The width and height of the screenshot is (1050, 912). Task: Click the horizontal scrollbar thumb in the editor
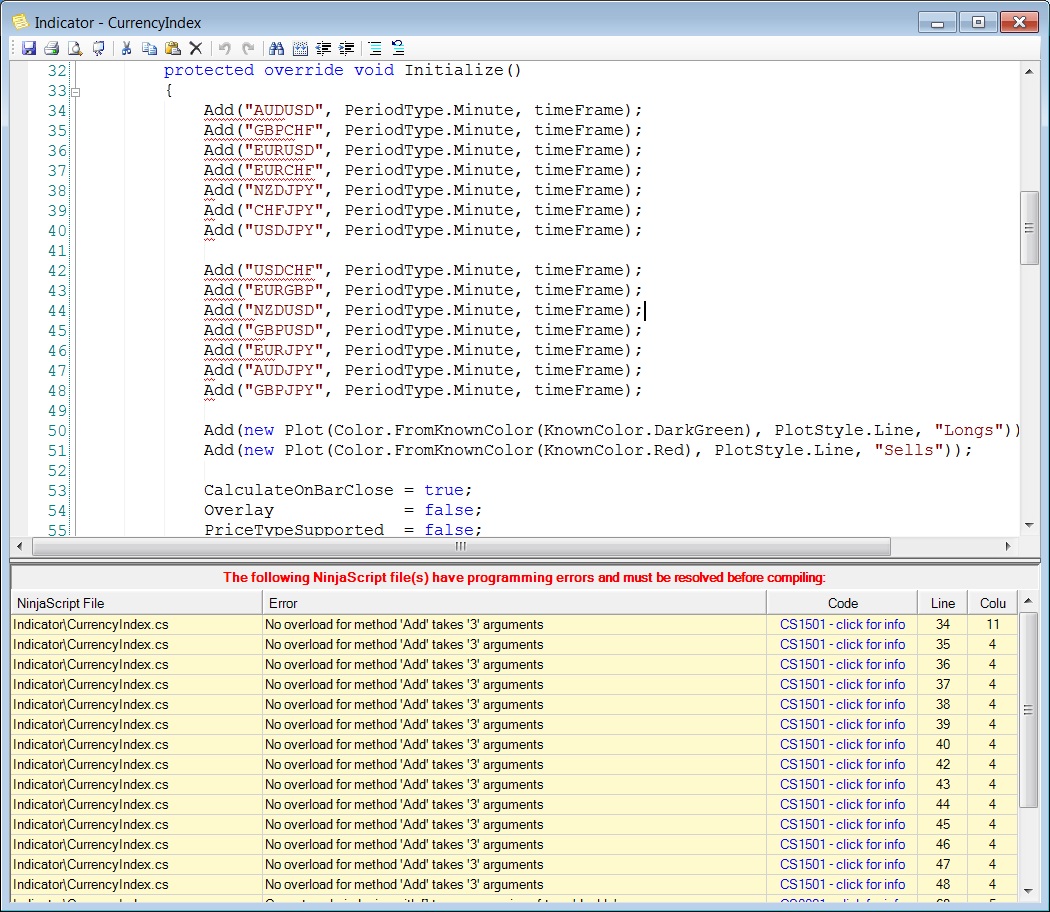pos(461,546)
